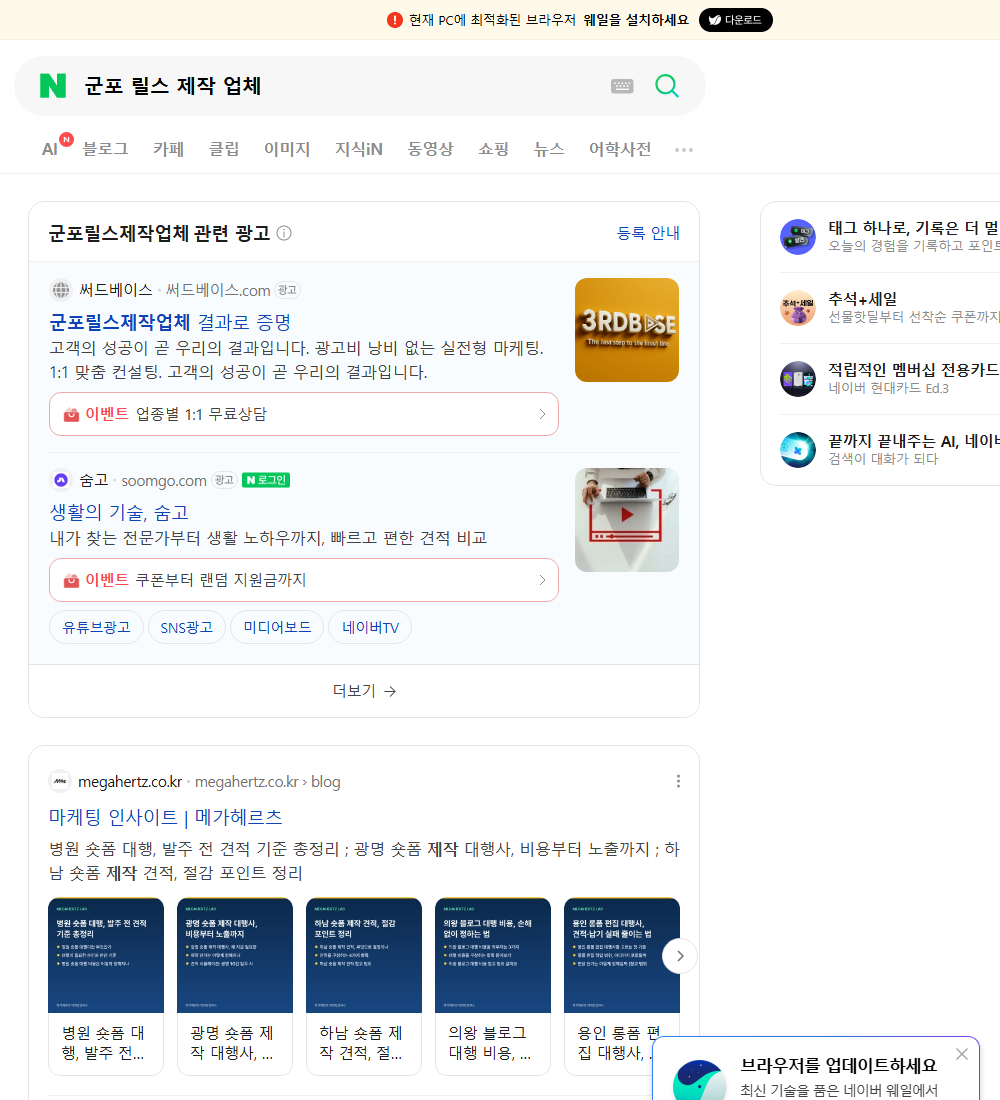Switch to the 어학사전 tab
This screenshot has height=1100, width=1000.
click(620, 149)
